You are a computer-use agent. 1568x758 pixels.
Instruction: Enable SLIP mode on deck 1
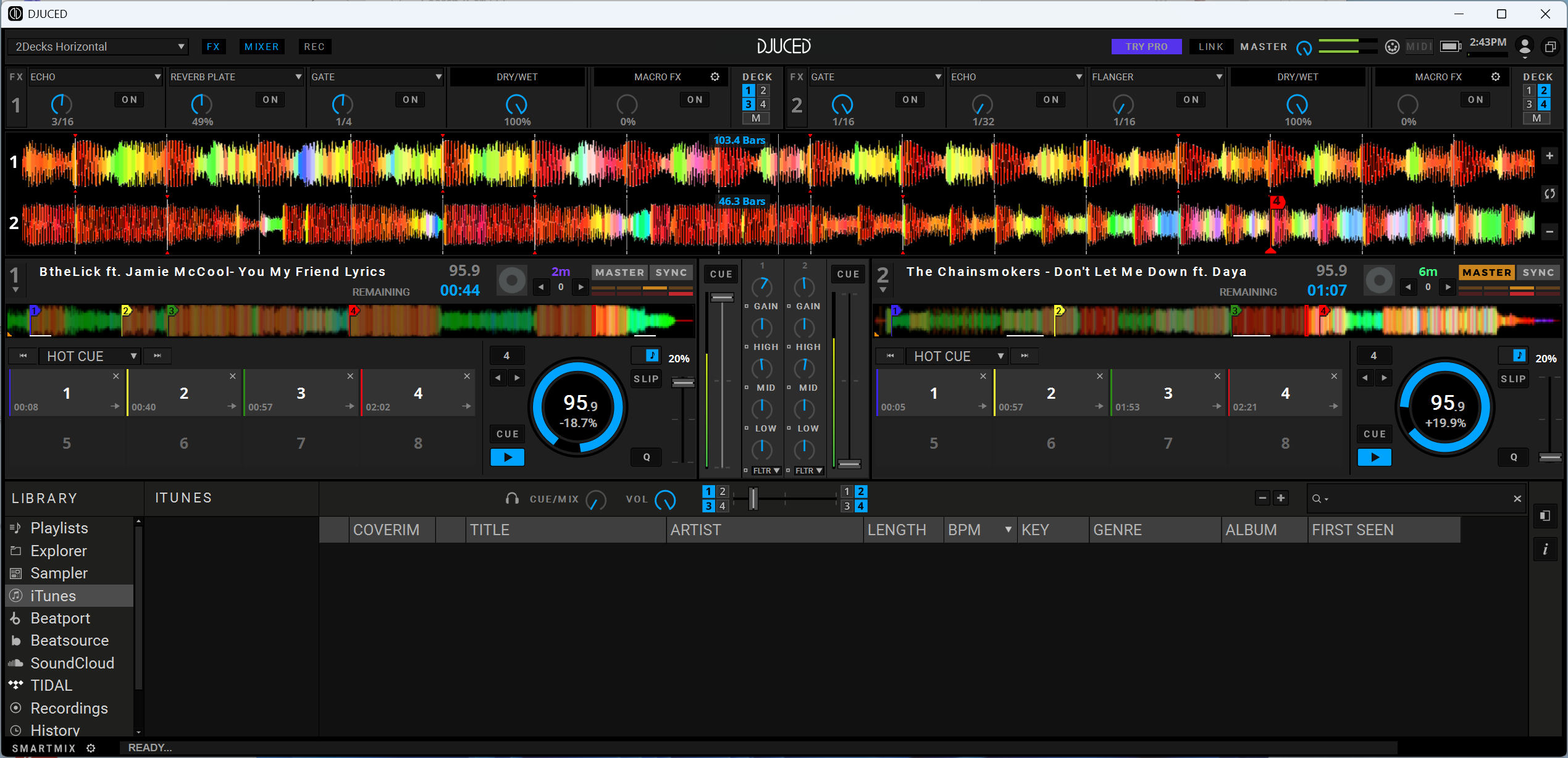click(x=646, y=379)
